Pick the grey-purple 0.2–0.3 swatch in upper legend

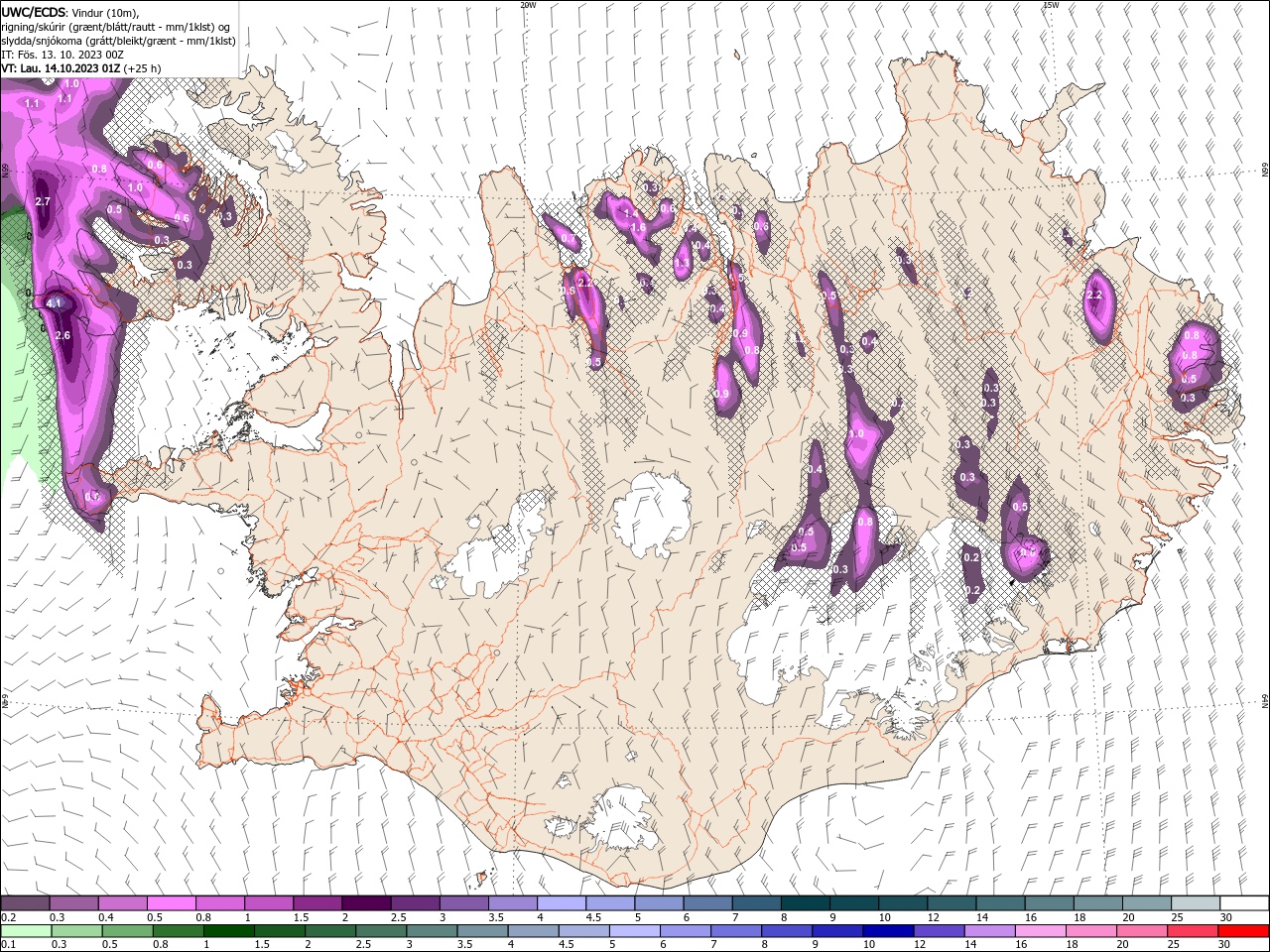(x=25, y=903)
